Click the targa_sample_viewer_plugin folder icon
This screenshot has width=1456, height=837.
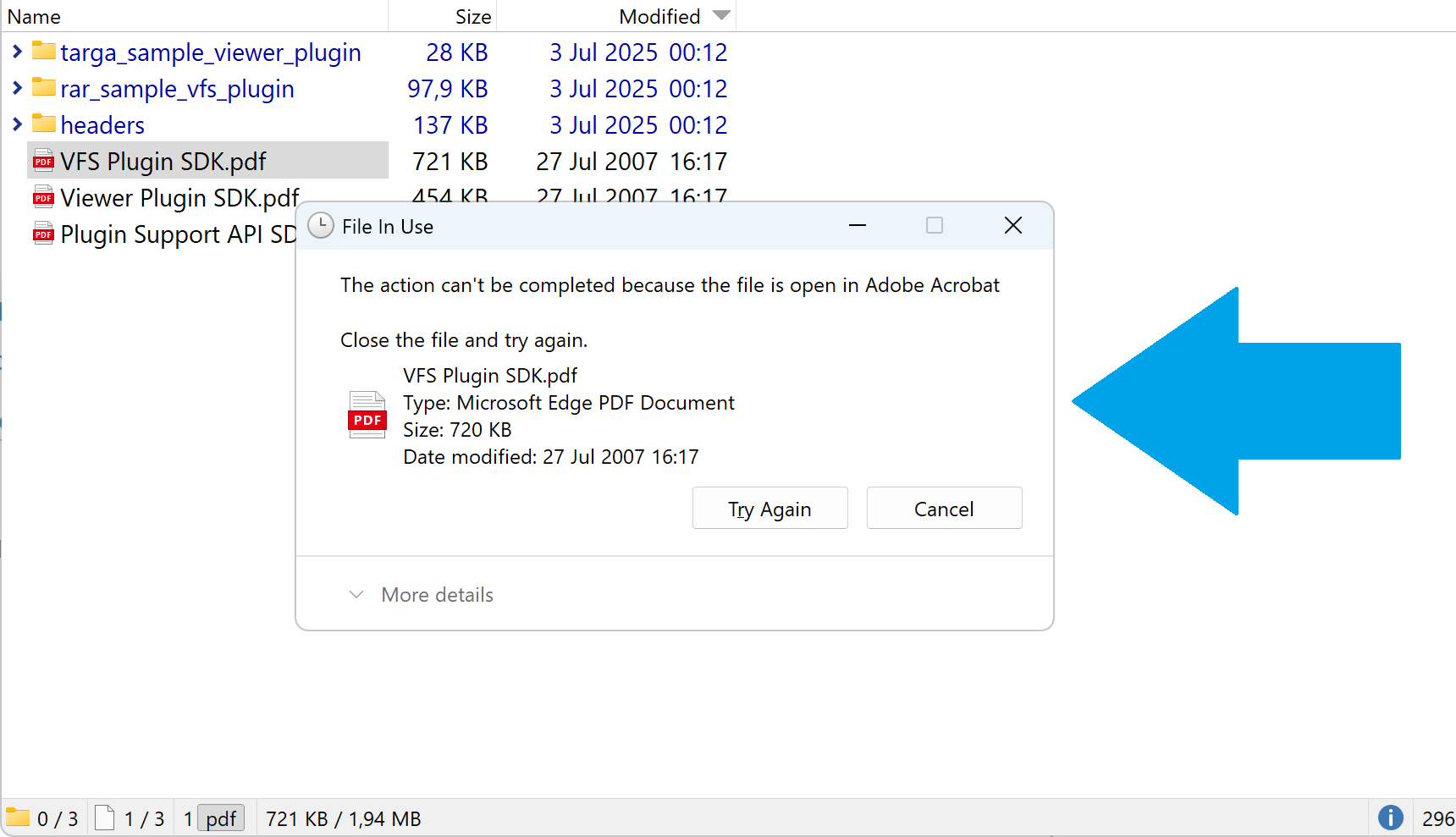coord(44,52)
